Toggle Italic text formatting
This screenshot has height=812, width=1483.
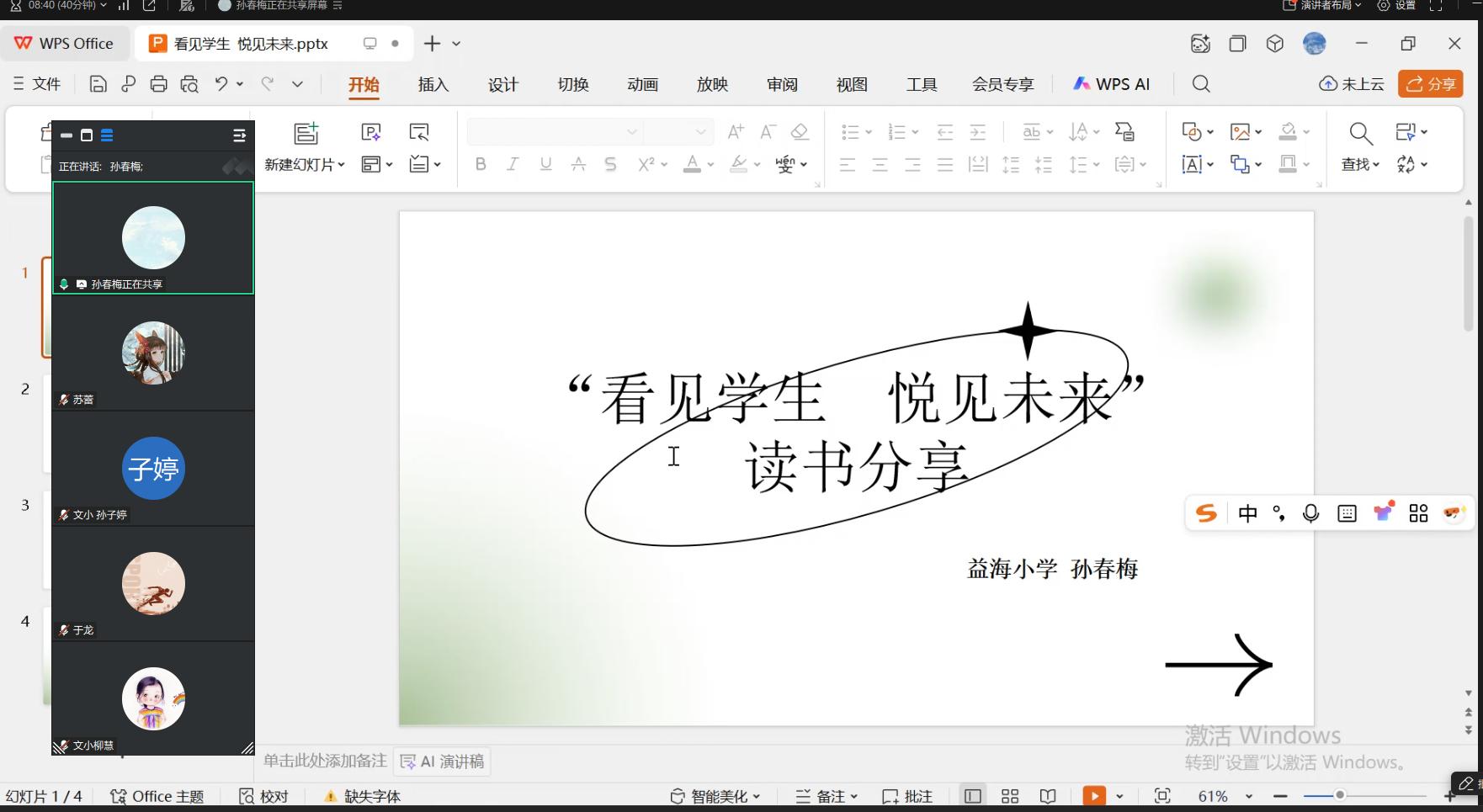pyautogui.click(x=513, y=165)
